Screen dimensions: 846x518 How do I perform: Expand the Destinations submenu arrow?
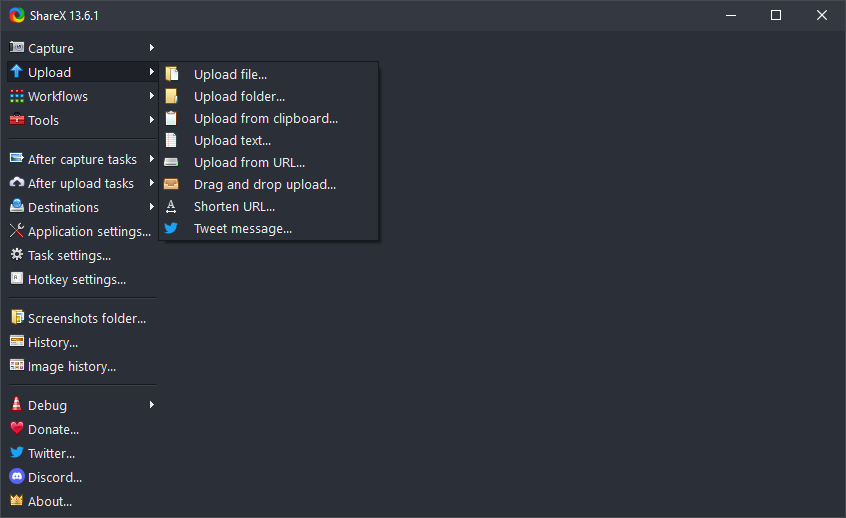pos(152,207)
